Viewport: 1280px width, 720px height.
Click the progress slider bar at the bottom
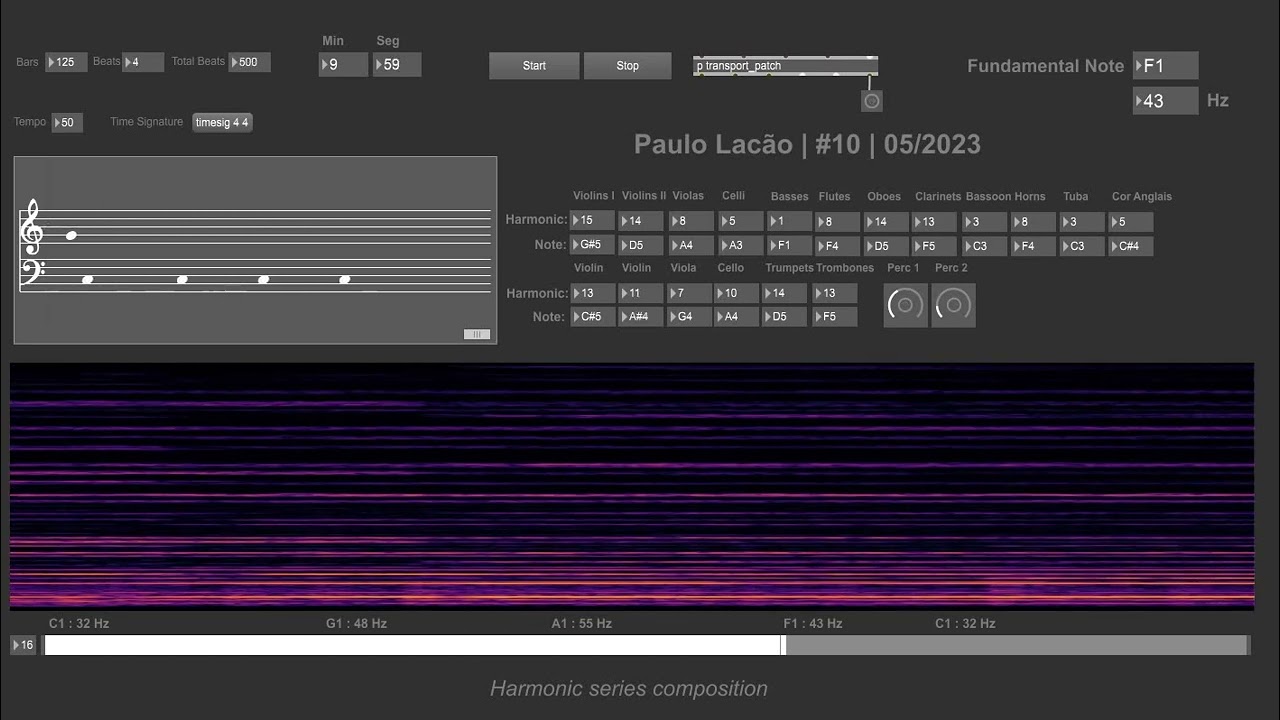(646, 645)
